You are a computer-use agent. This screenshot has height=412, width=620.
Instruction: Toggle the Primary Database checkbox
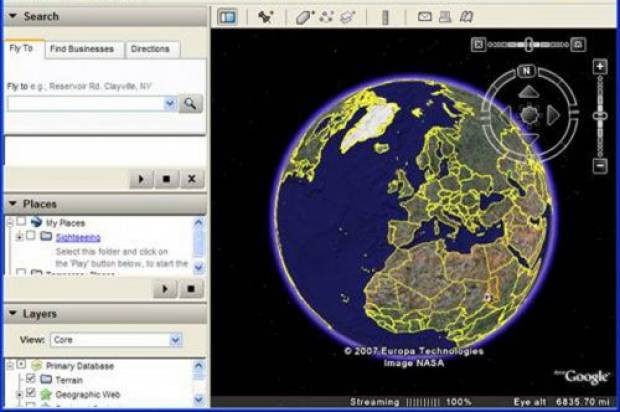click(x=21, y=365)
